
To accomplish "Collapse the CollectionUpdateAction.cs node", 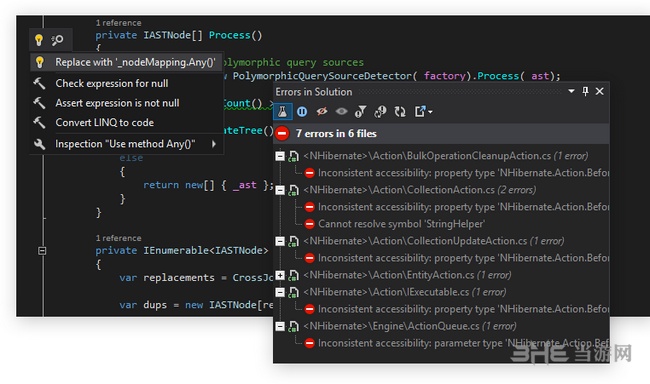I will click(x=280, y=241).
